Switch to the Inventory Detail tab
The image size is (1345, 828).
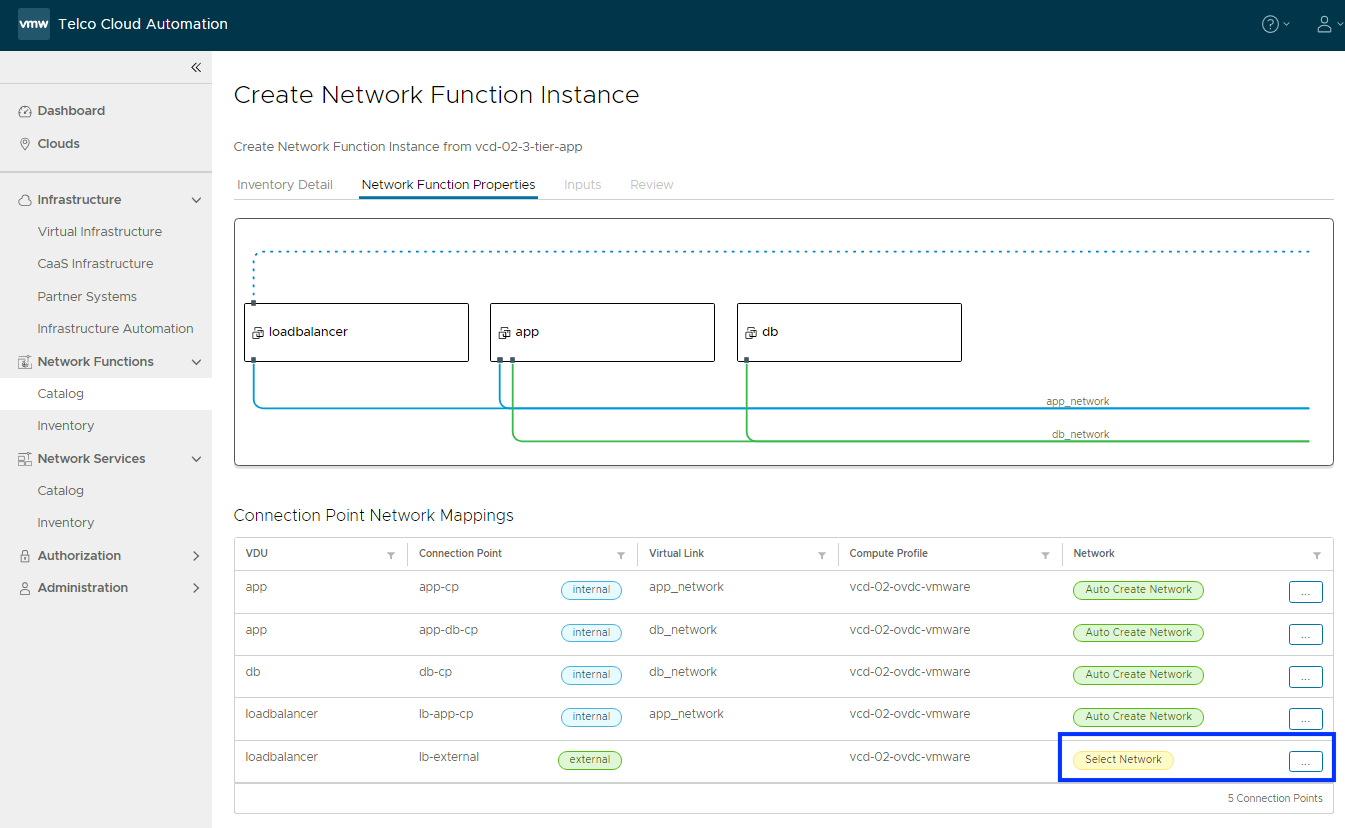click(285, 185)
